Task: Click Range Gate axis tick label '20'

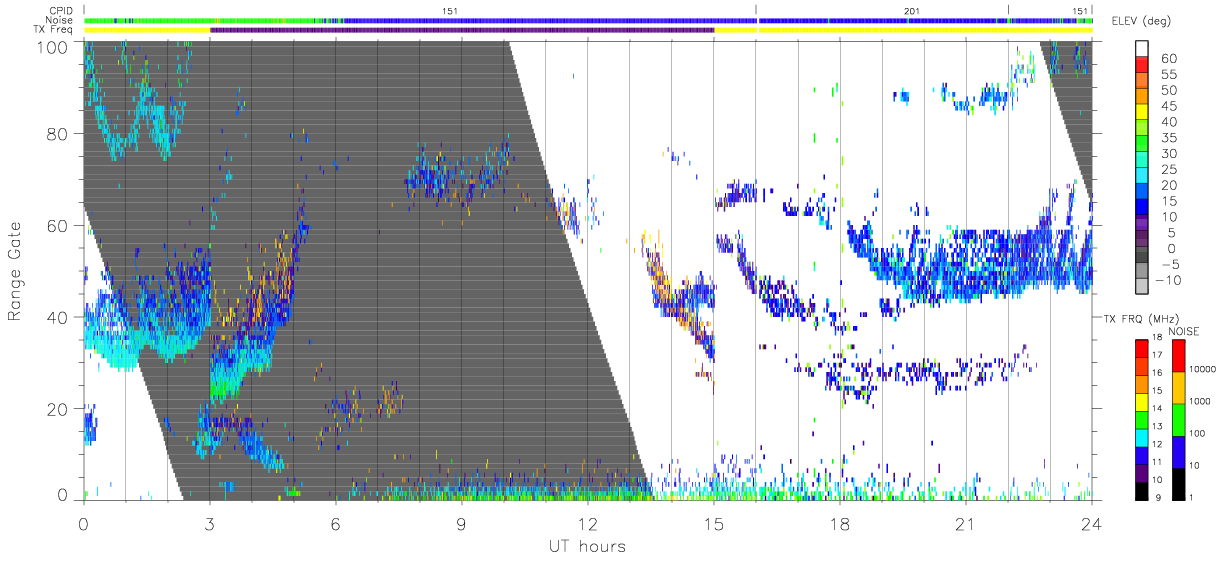Action: coord(58,409)
